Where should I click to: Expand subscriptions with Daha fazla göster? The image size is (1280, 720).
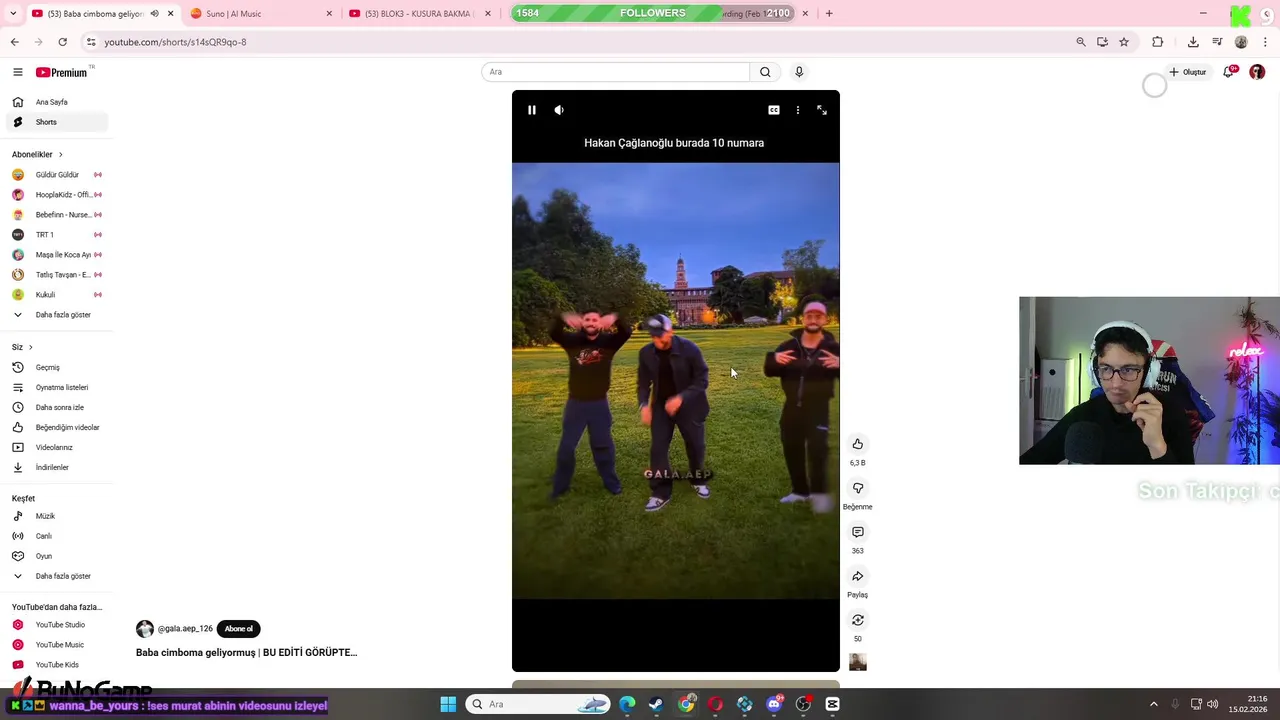pyautogui.click(x=56, y=315)
